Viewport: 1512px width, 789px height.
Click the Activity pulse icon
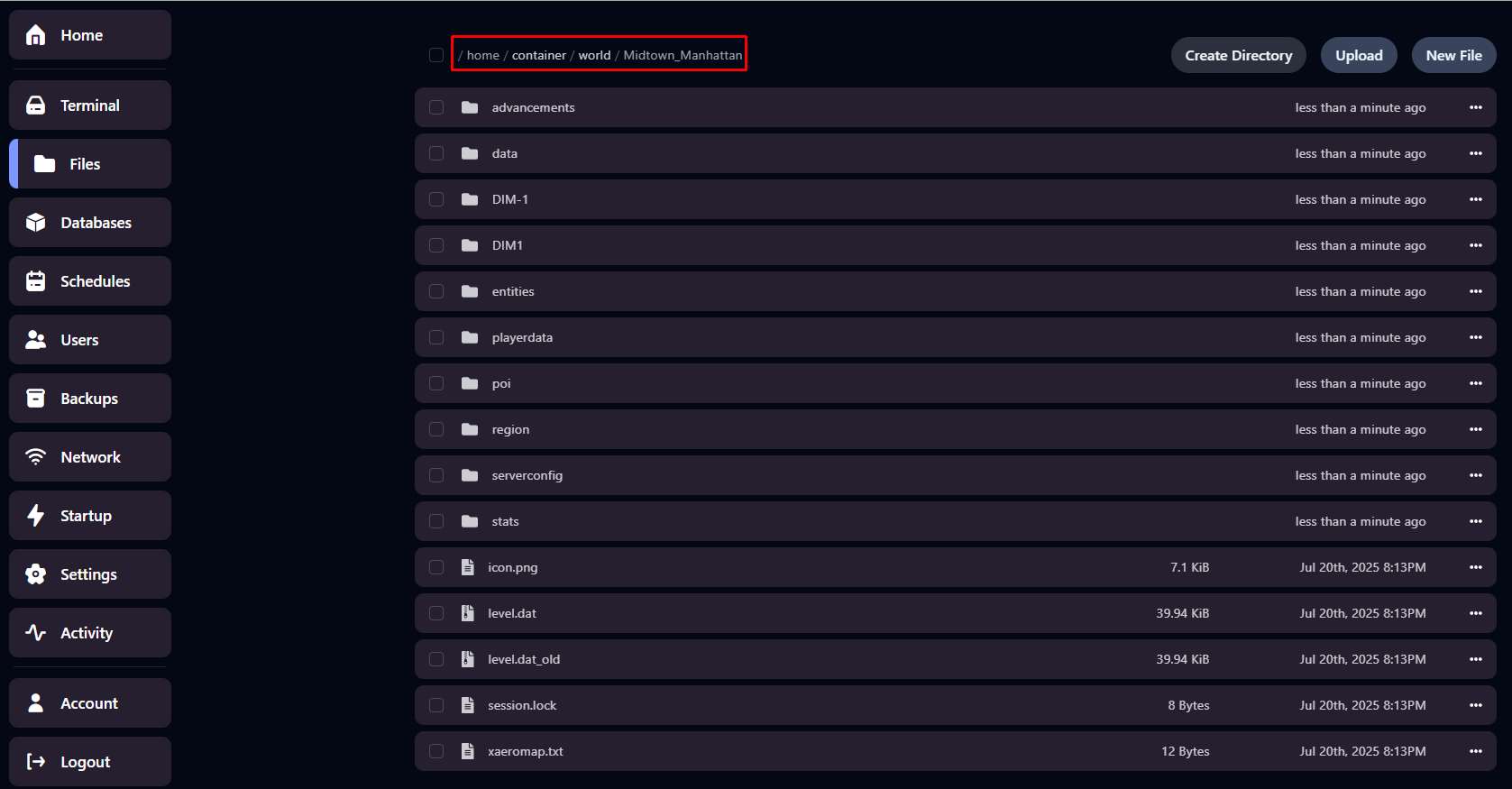coord(36,633)
